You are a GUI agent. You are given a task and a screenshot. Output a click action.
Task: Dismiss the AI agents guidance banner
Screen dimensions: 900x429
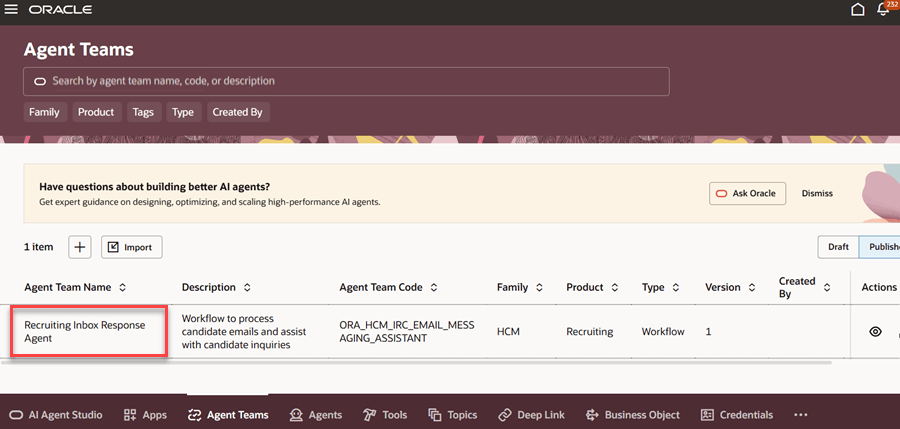(817, 194)
